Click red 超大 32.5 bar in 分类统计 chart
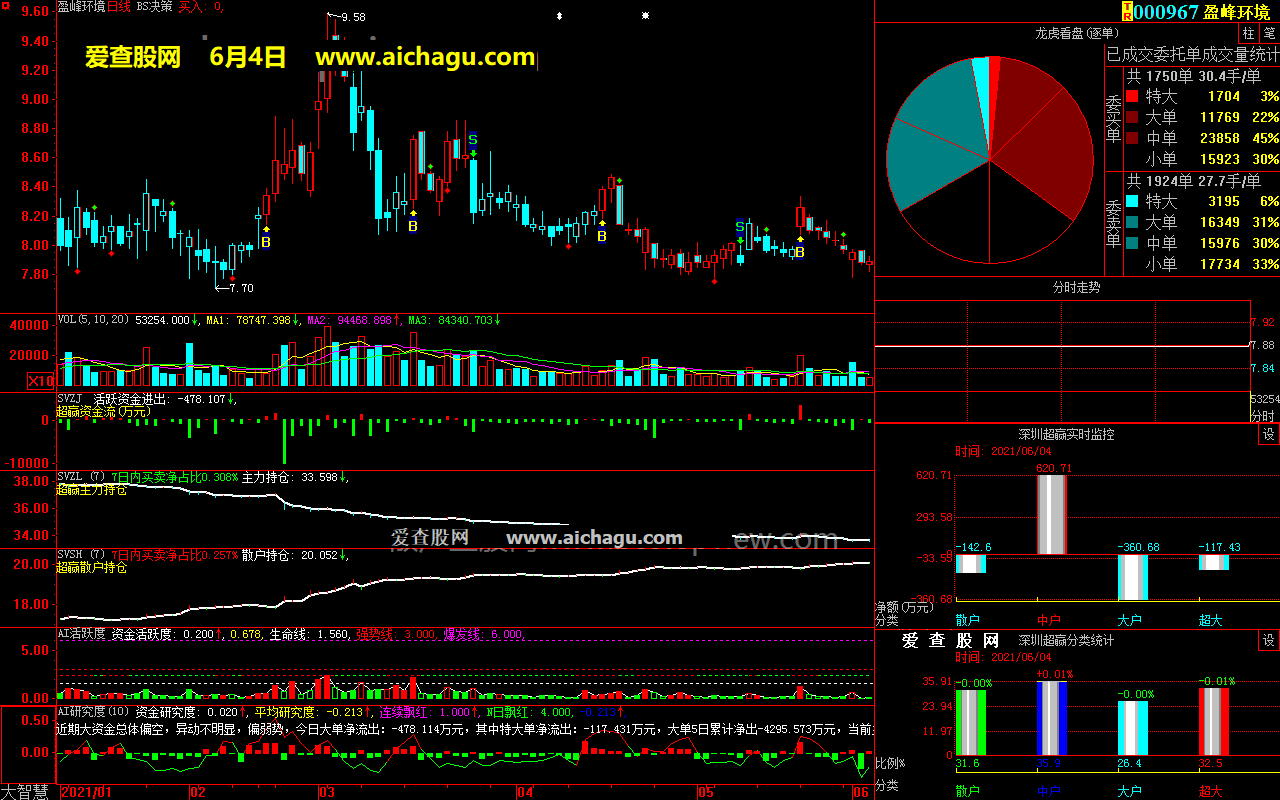Viewport: 1280px width, 800px height. click(1214, 722)
